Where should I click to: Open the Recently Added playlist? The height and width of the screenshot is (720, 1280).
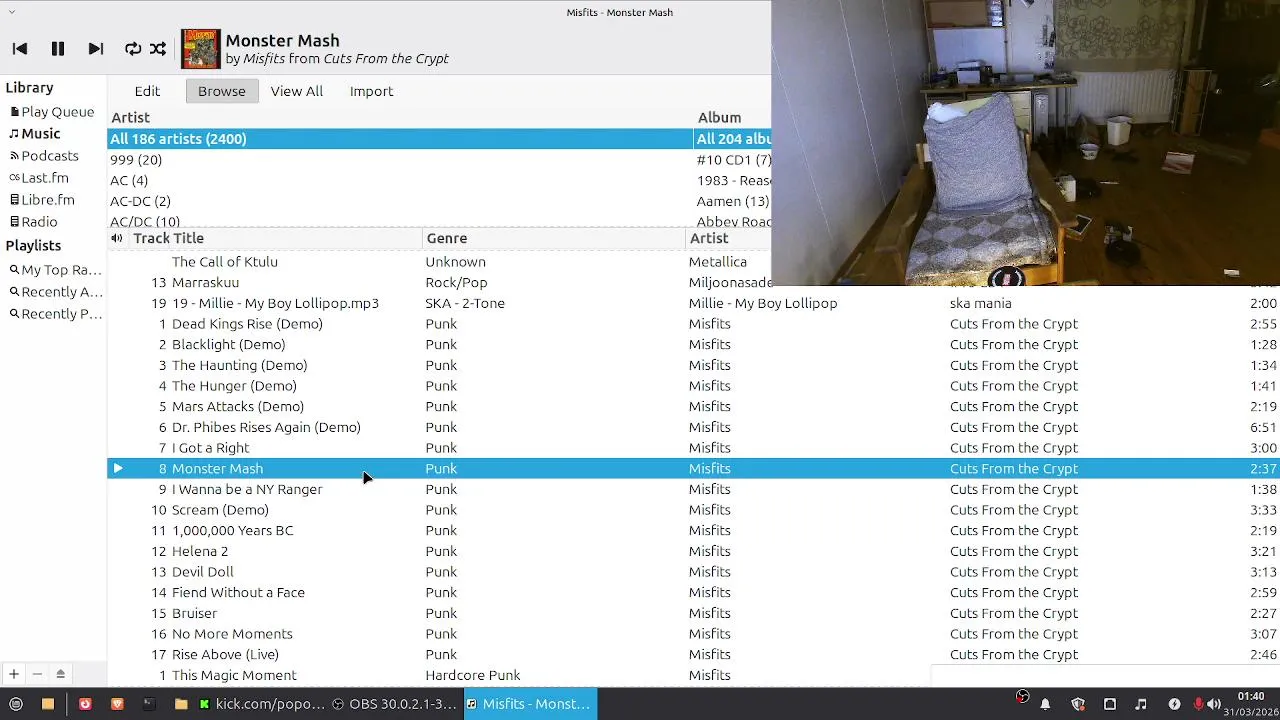click(x=56, y=292)
